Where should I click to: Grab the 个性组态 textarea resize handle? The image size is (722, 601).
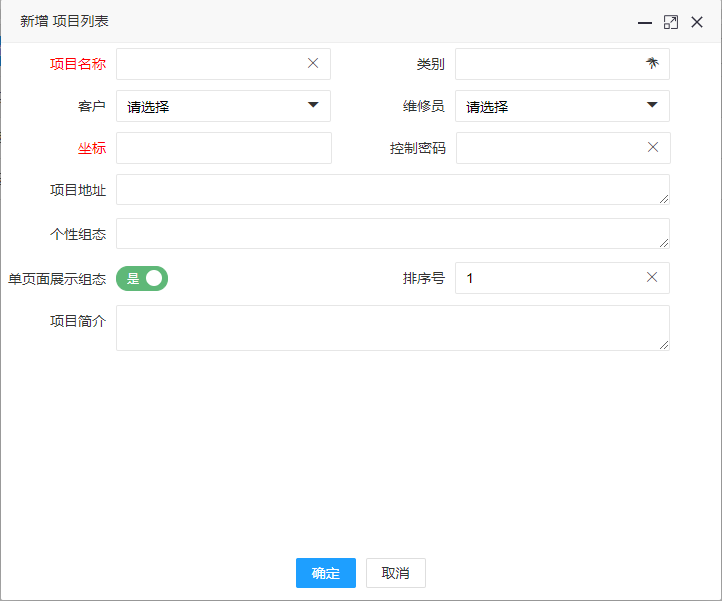tap(664, 243)
